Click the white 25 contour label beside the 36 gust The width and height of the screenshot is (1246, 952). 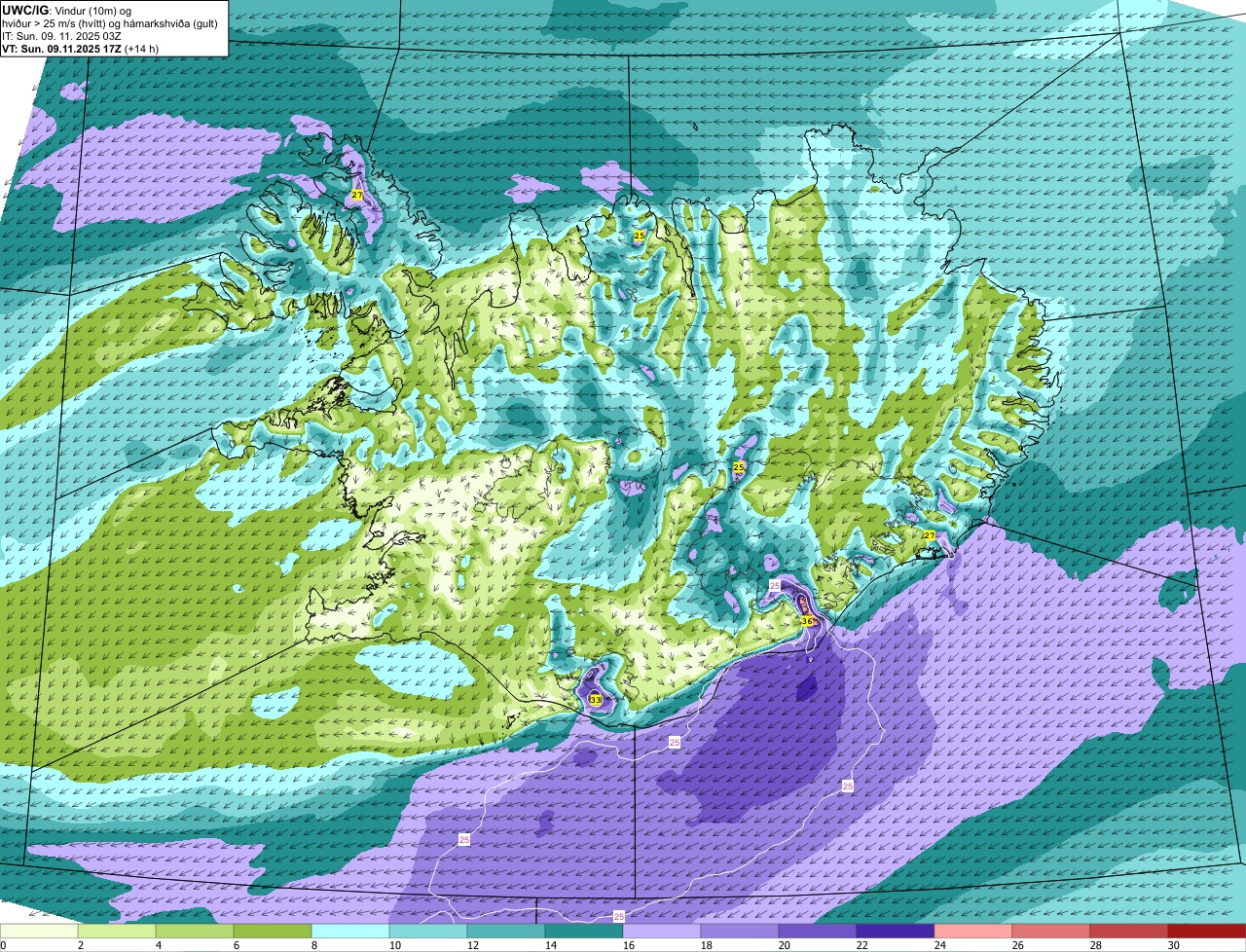(x=775, y=585)
